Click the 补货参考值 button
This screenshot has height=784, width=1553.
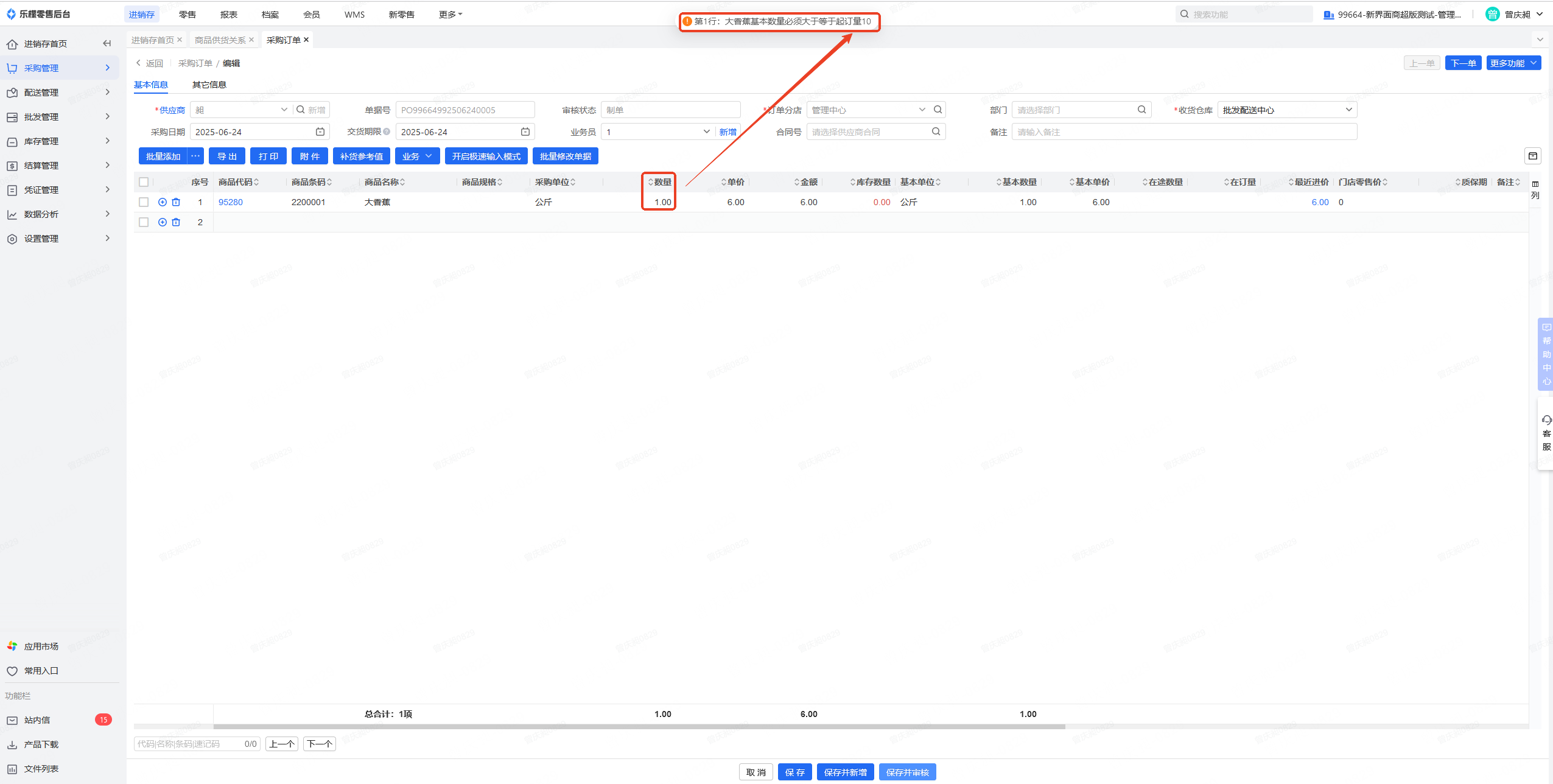click(x=362, y=156)
